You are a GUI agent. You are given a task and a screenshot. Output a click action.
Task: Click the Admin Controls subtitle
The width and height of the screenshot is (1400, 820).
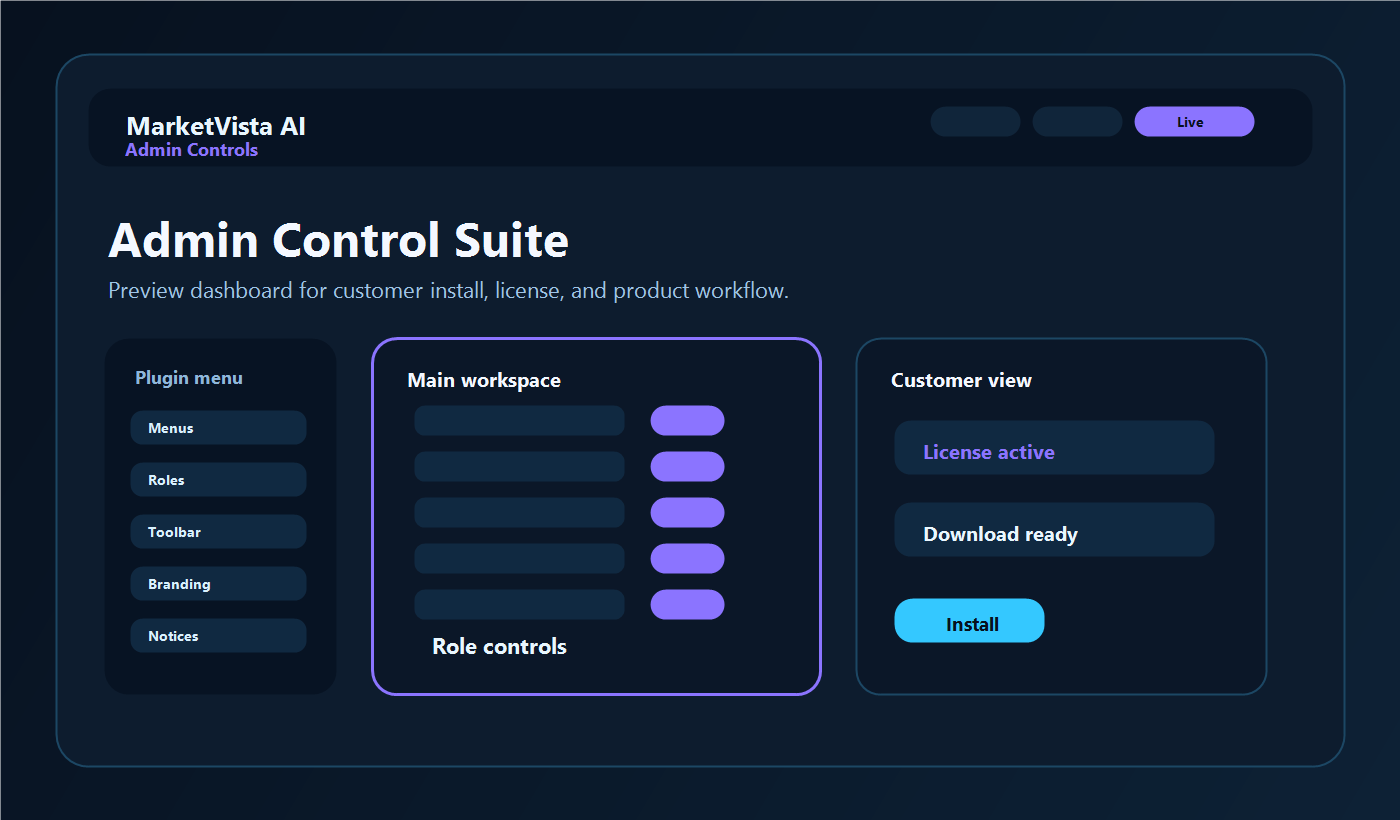pyautogui.click(x=191, y=150)
